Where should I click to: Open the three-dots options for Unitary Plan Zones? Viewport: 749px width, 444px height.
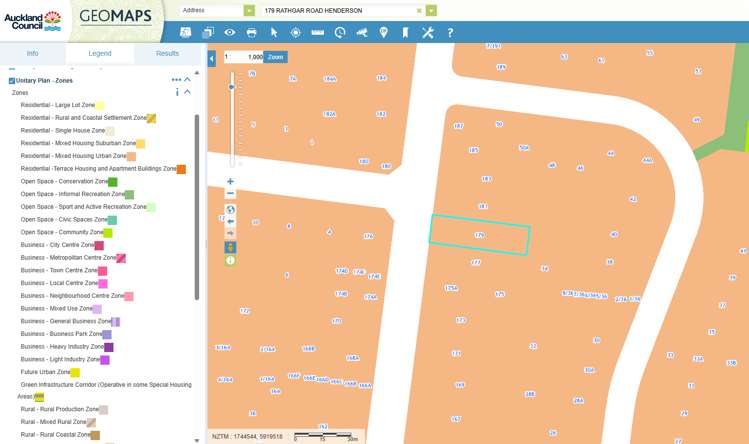point(176,80)
